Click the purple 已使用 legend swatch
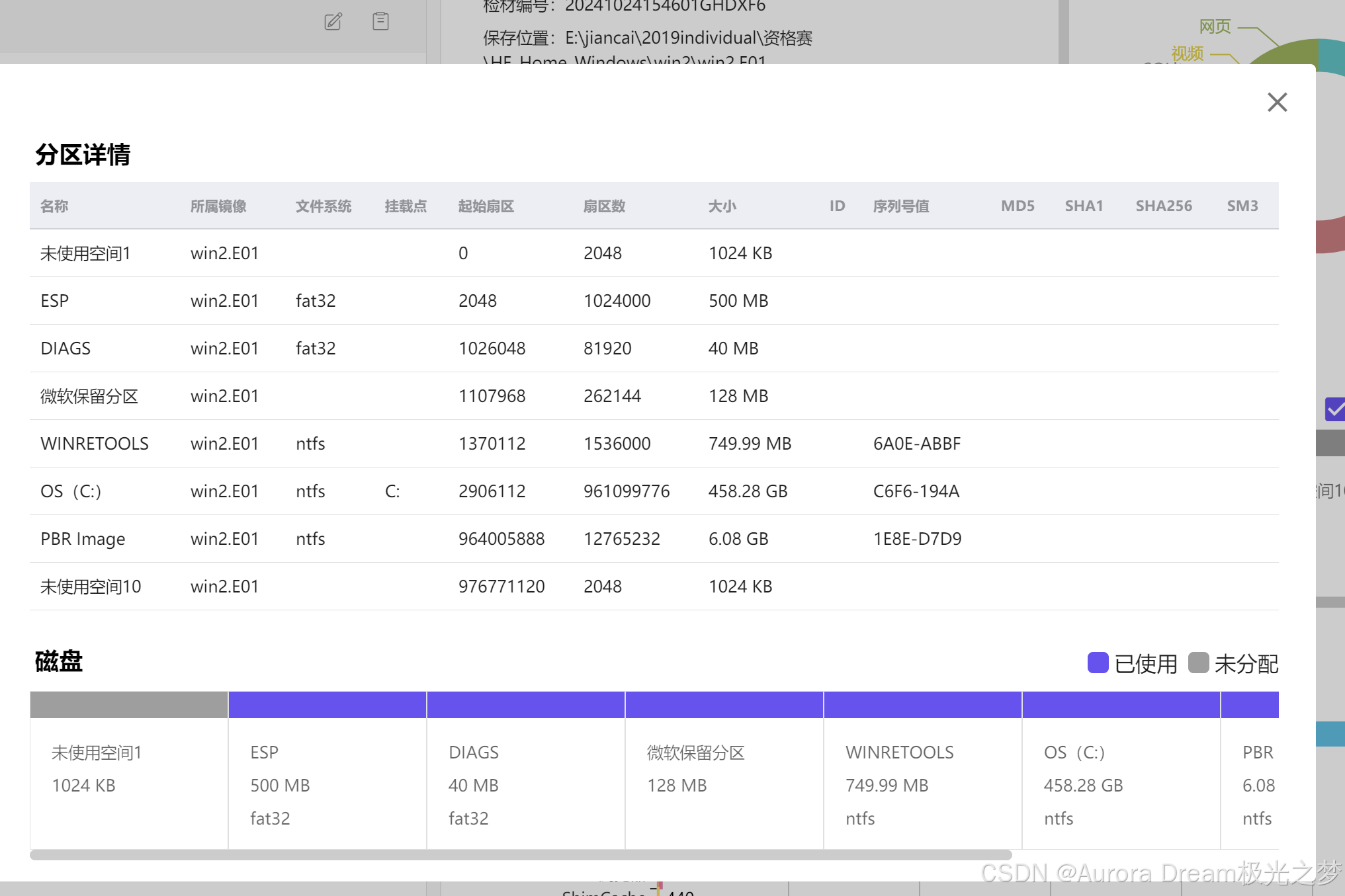 (x=1098, y=663)
